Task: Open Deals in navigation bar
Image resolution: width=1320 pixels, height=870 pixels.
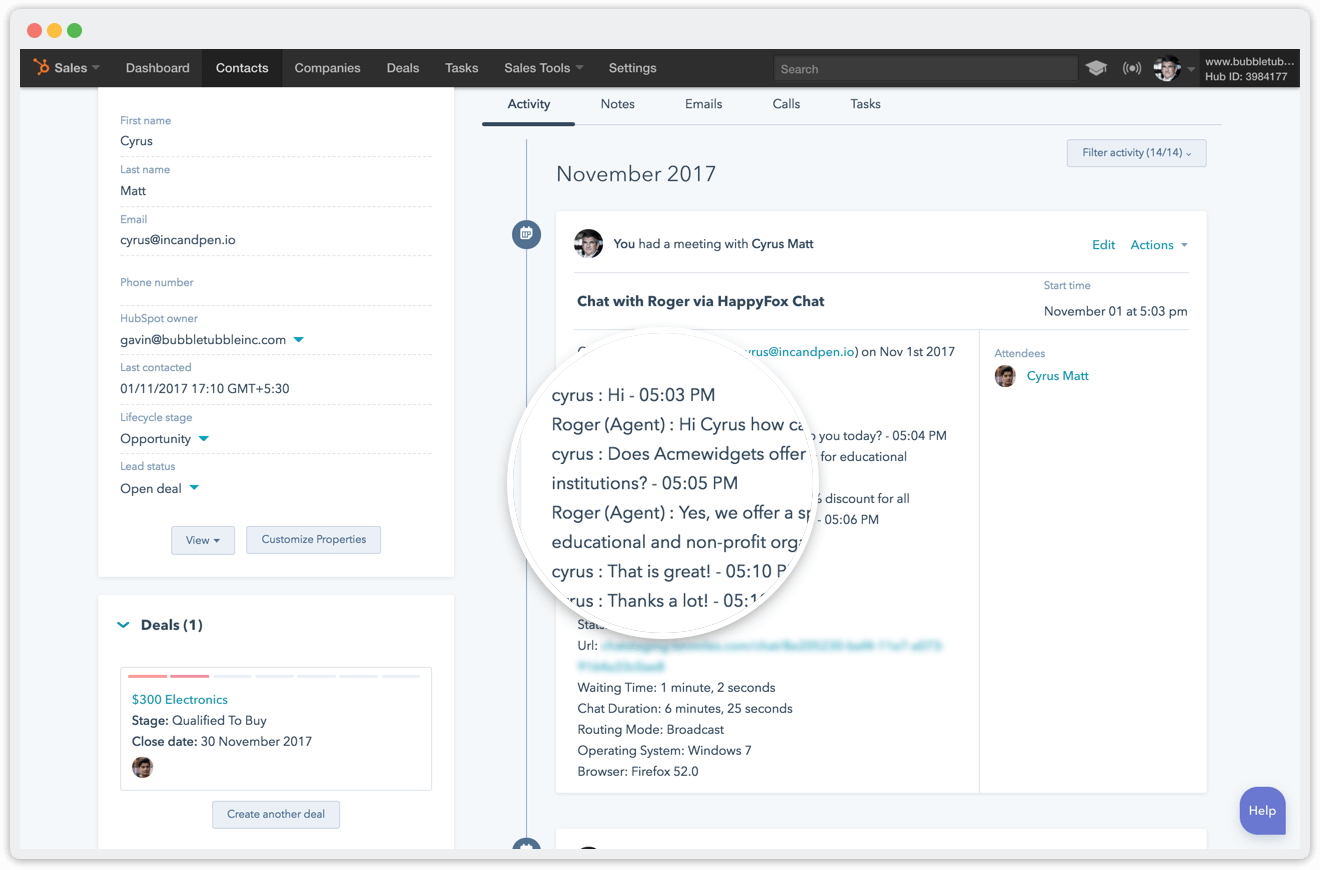Action: (403, 68)
